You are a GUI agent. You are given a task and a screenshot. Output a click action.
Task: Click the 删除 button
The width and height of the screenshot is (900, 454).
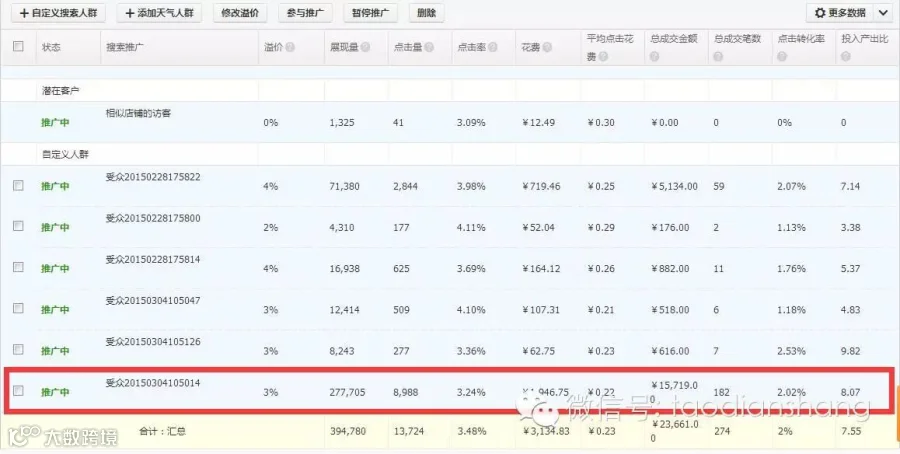[x=426, y=13]
